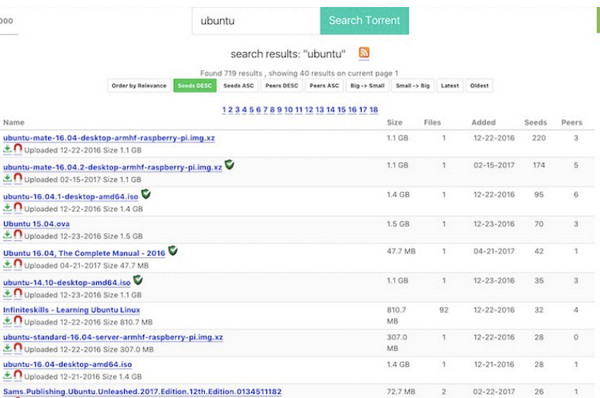Viewport: 600px width, 398px height.
Task: Click the Peers column header
Action: point(572,122)
